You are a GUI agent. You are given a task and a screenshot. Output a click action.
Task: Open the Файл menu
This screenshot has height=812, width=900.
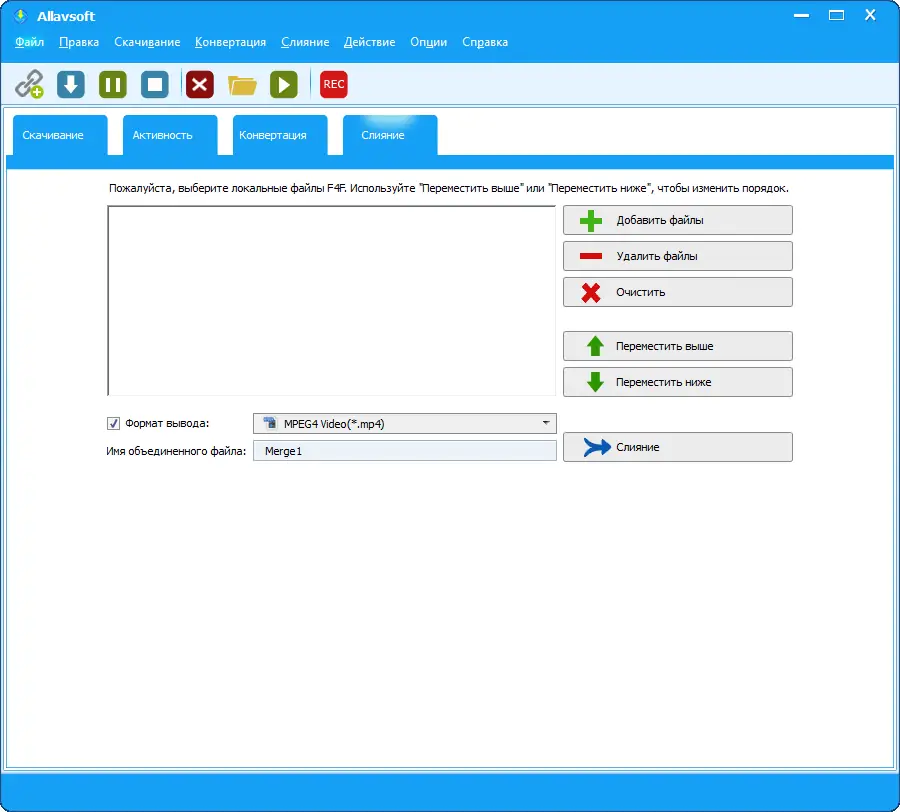(29, 42)
